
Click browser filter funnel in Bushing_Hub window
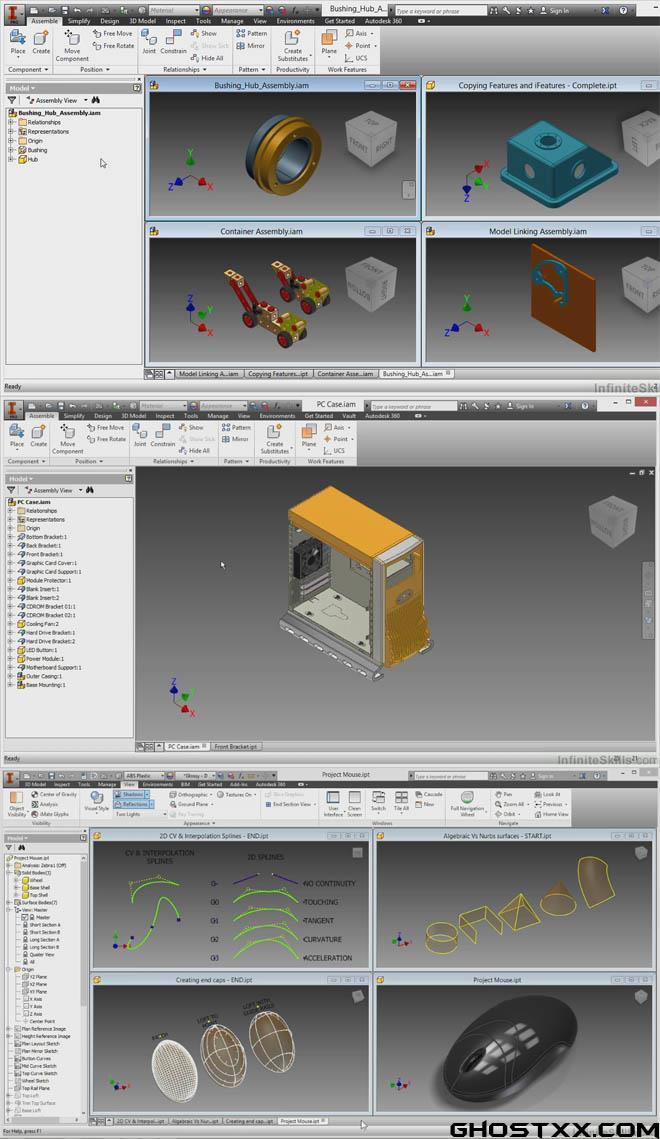12,100
